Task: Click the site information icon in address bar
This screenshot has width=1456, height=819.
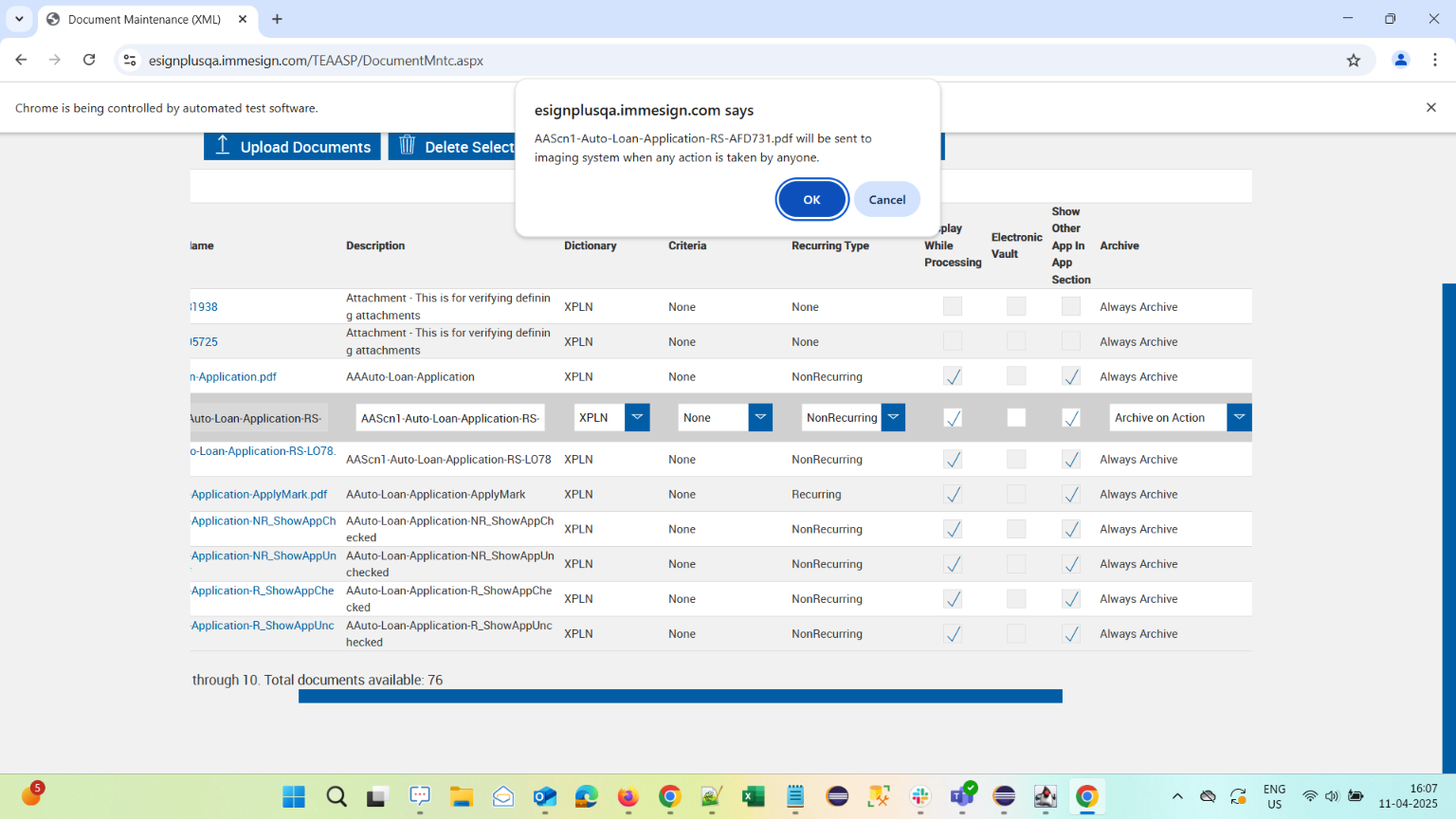Action: [130, 60]
